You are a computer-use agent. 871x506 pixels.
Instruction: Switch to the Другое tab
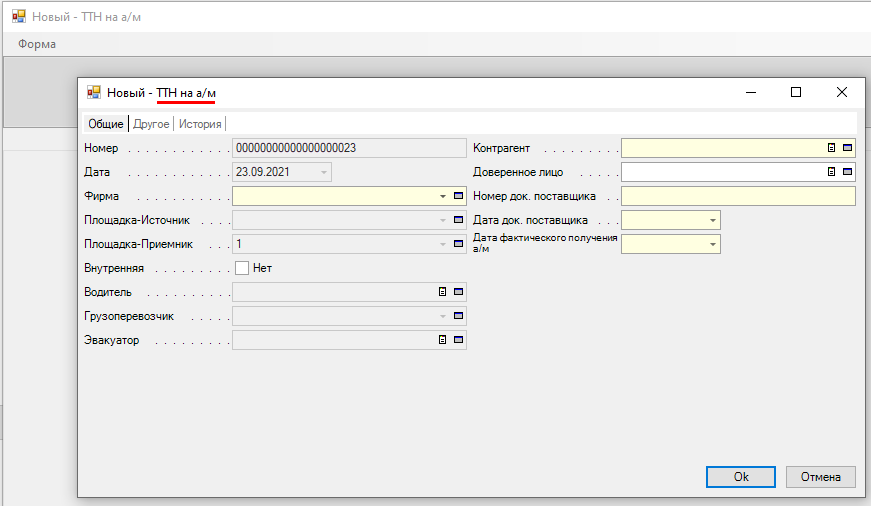click(151, 124)
